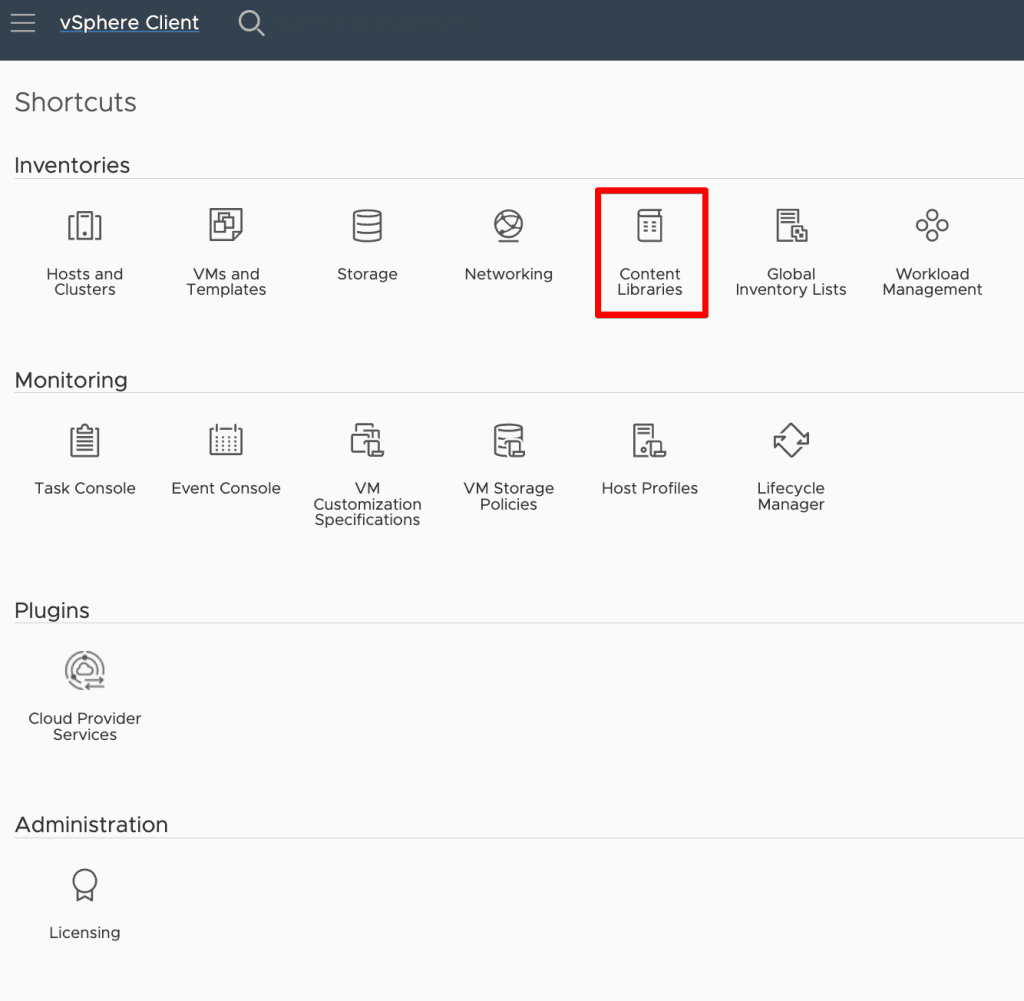Open VMs and Templates icon
Viewport: 1024px width, 1001px height.
tap(226, 225)
